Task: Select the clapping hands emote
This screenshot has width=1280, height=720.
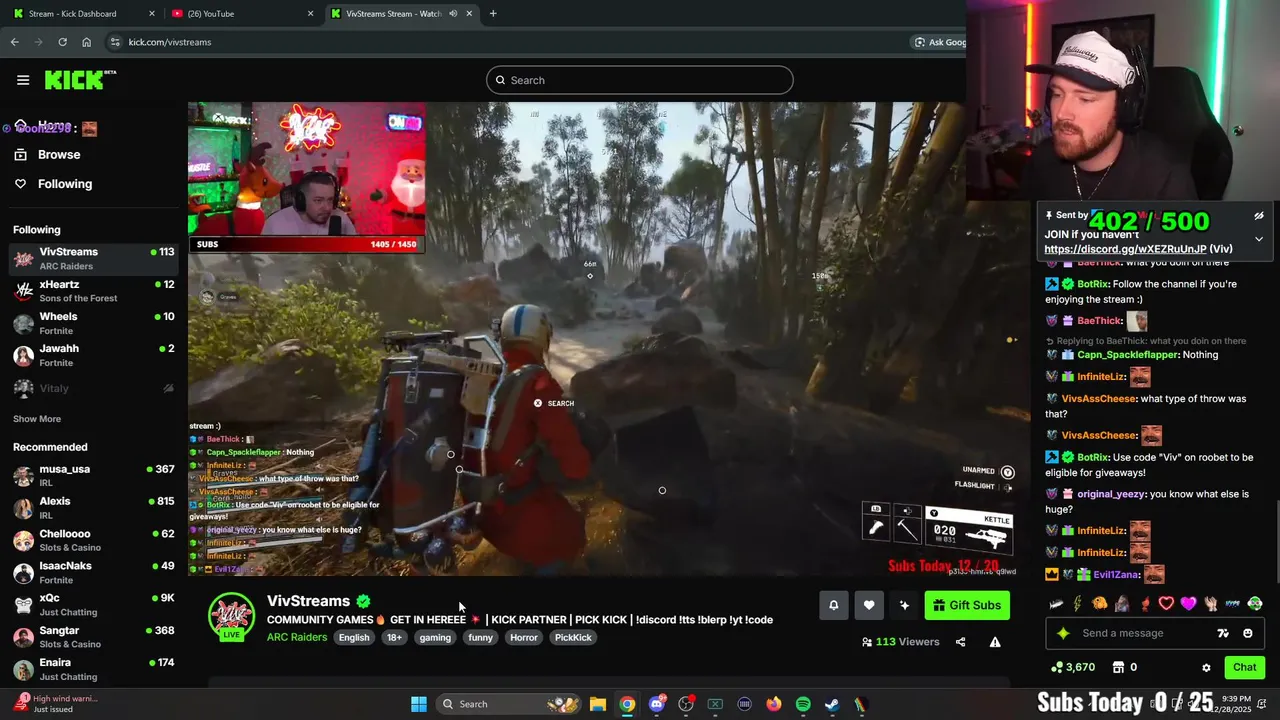Action: [x=1210, y=603]
